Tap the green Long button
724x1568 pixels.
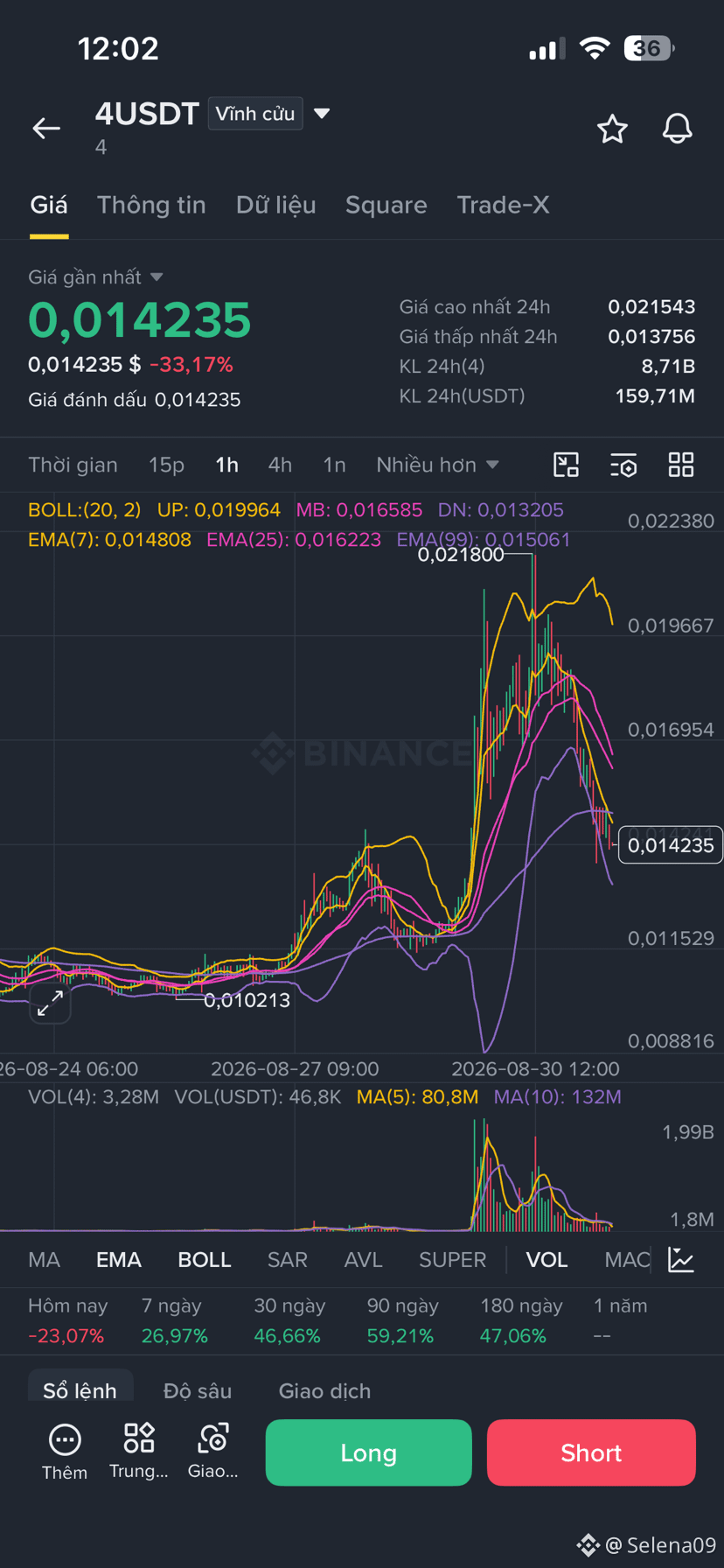[x=368, y=1452]
